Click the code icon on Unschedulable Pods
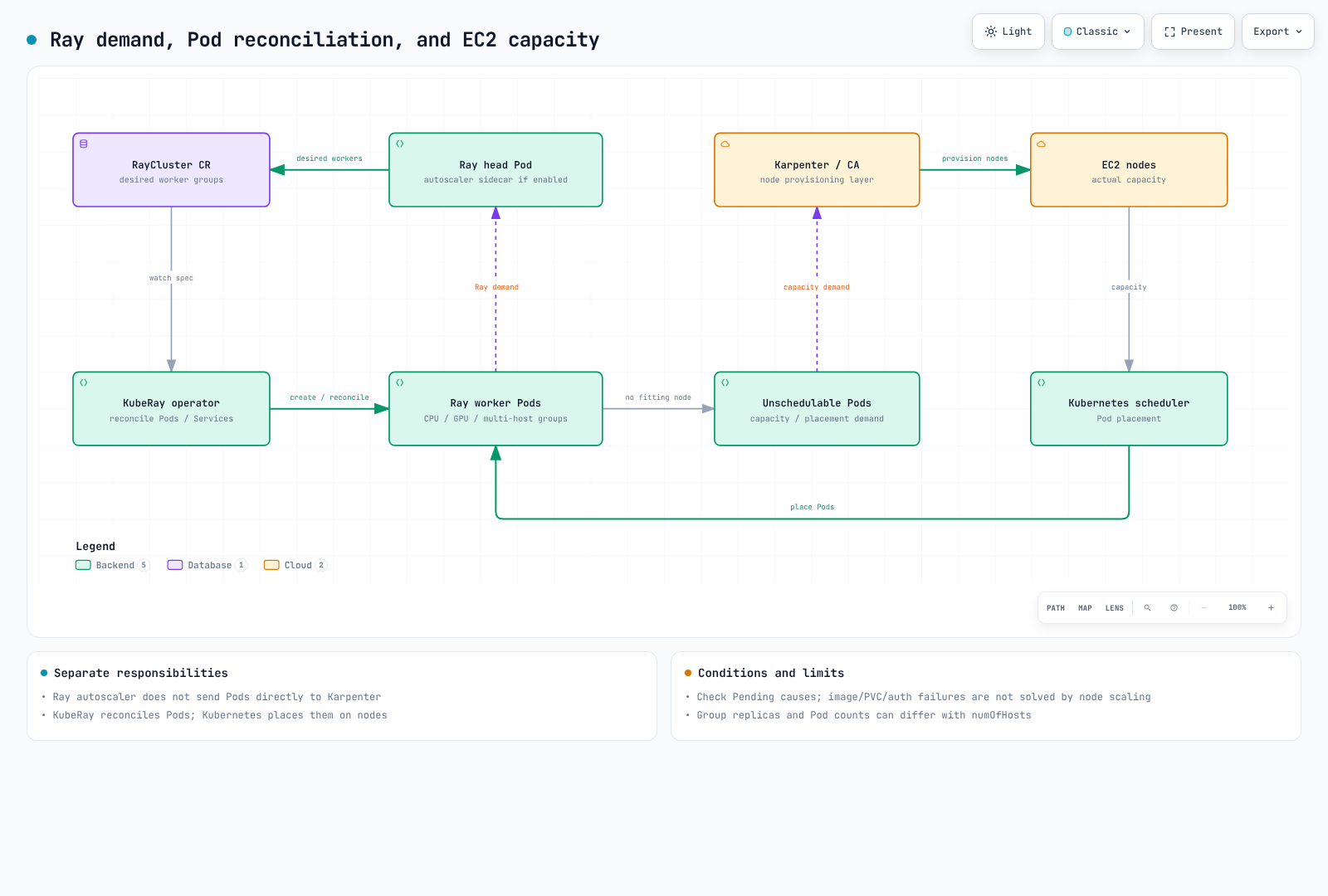This screenshot has width=1328, height=896. [725, 382]
